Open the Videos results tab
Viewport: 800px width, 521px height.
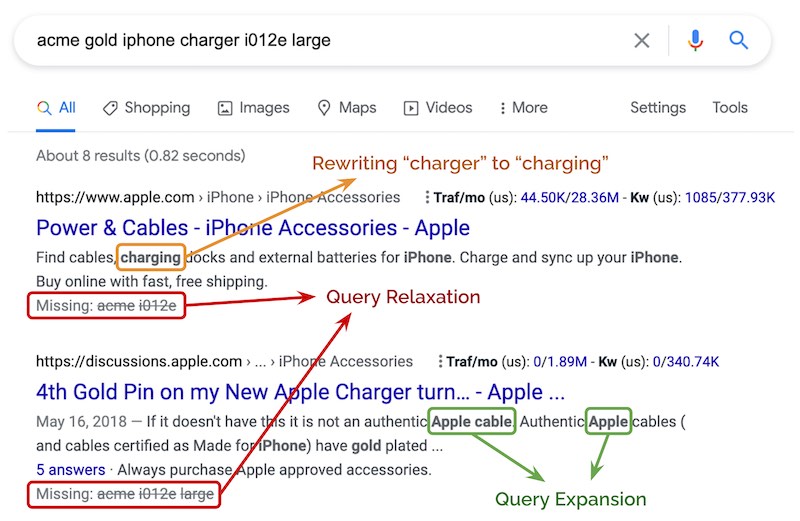(x=448, y=108)
